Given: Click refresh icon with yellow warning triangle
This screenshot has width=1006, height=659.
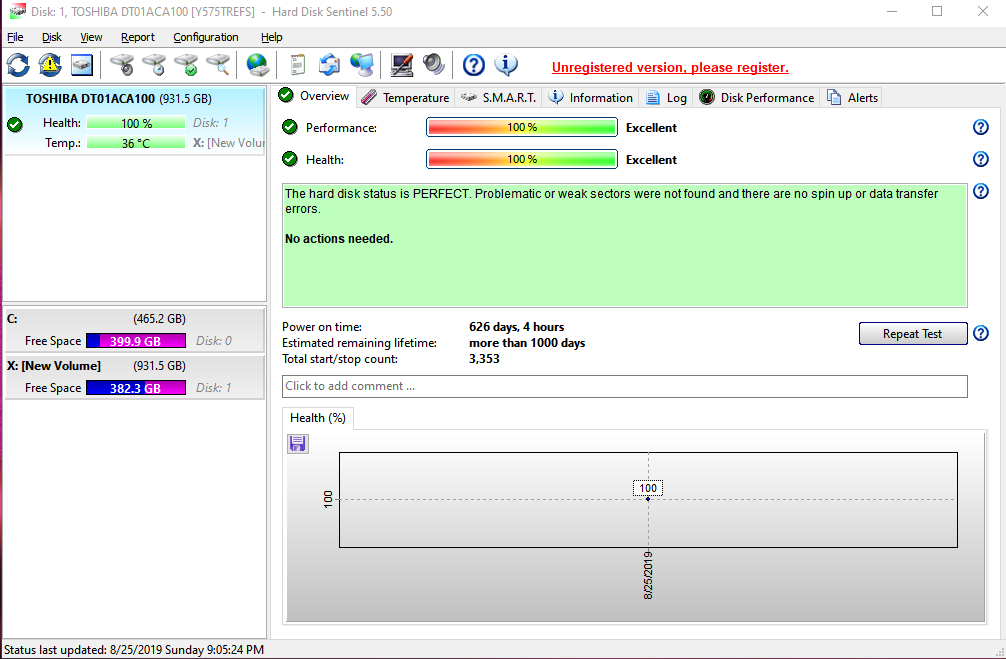Looking at the screenshot, I should [x=50, y=65].
